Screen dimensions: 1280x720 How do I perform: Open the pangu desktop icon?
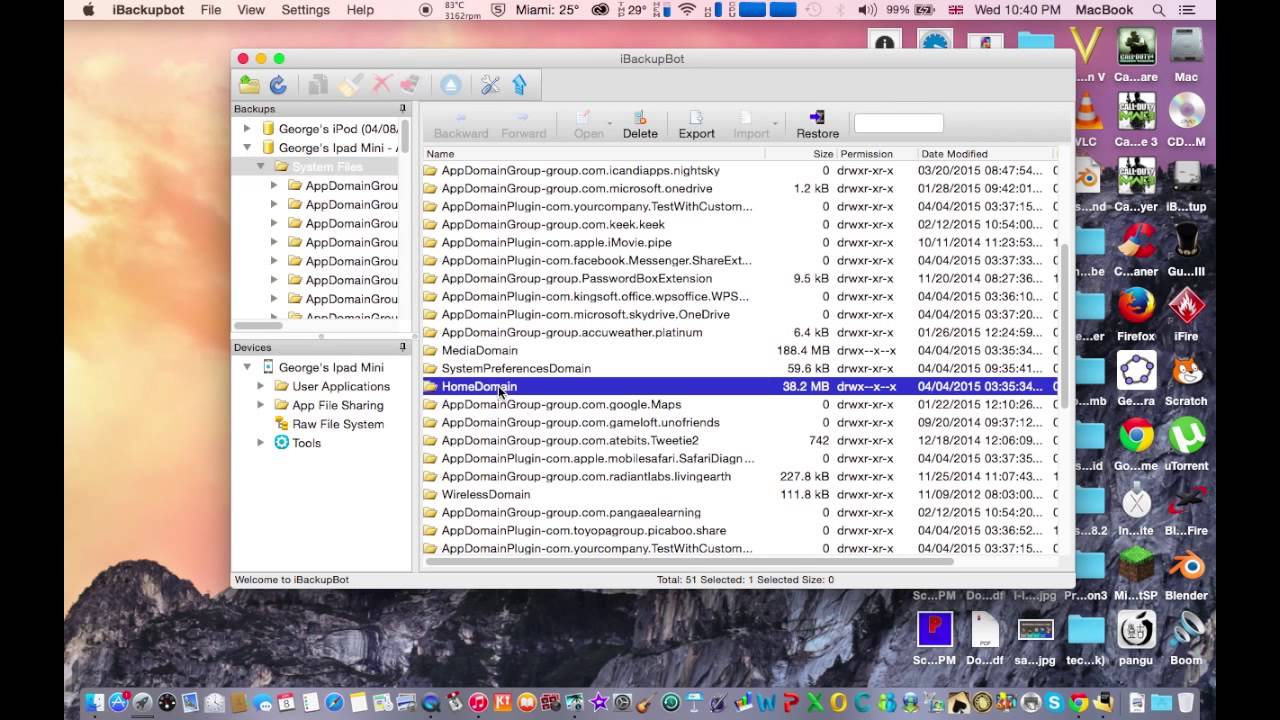point(1136,640)
